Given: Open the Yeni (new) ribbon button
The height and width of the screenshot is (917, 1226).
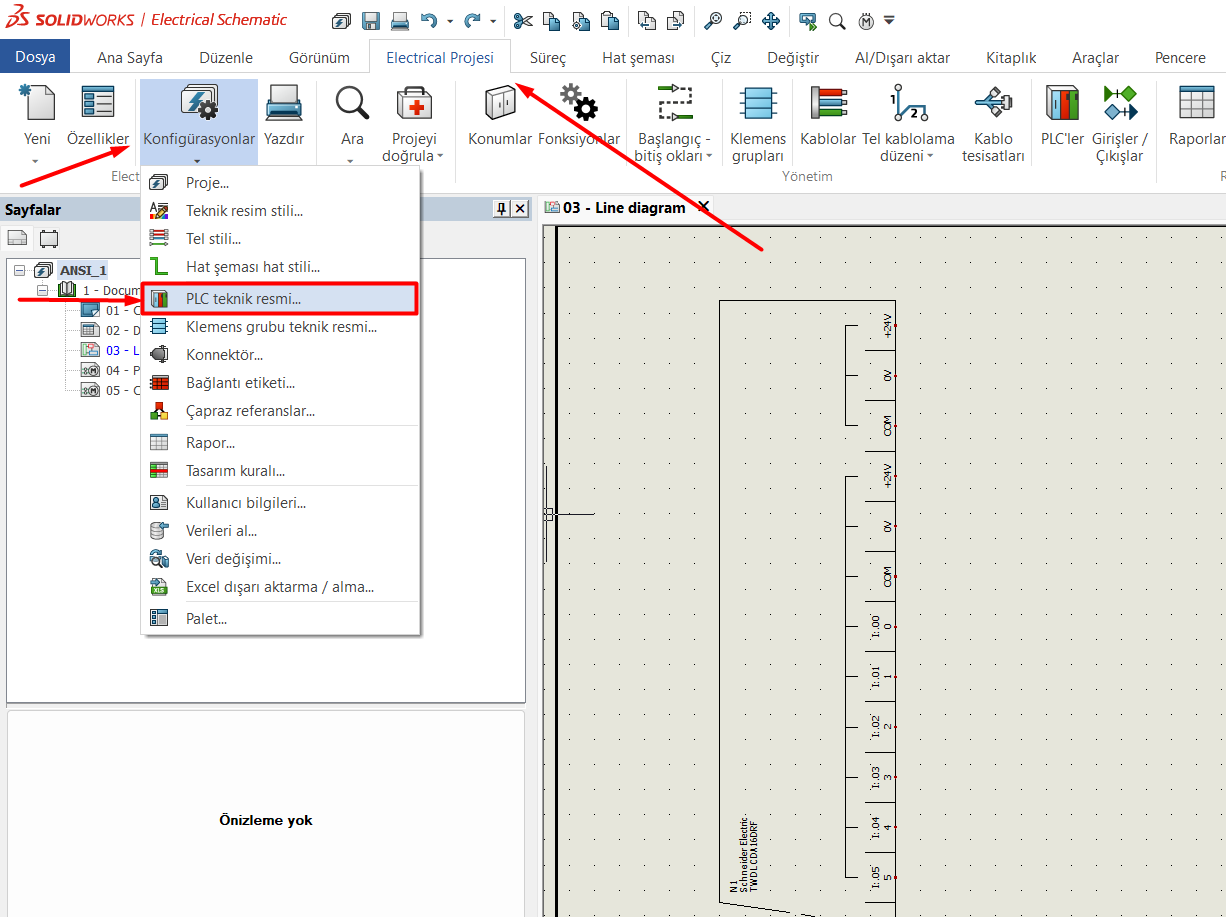Looking at the screenshot, I should point(37,124).
